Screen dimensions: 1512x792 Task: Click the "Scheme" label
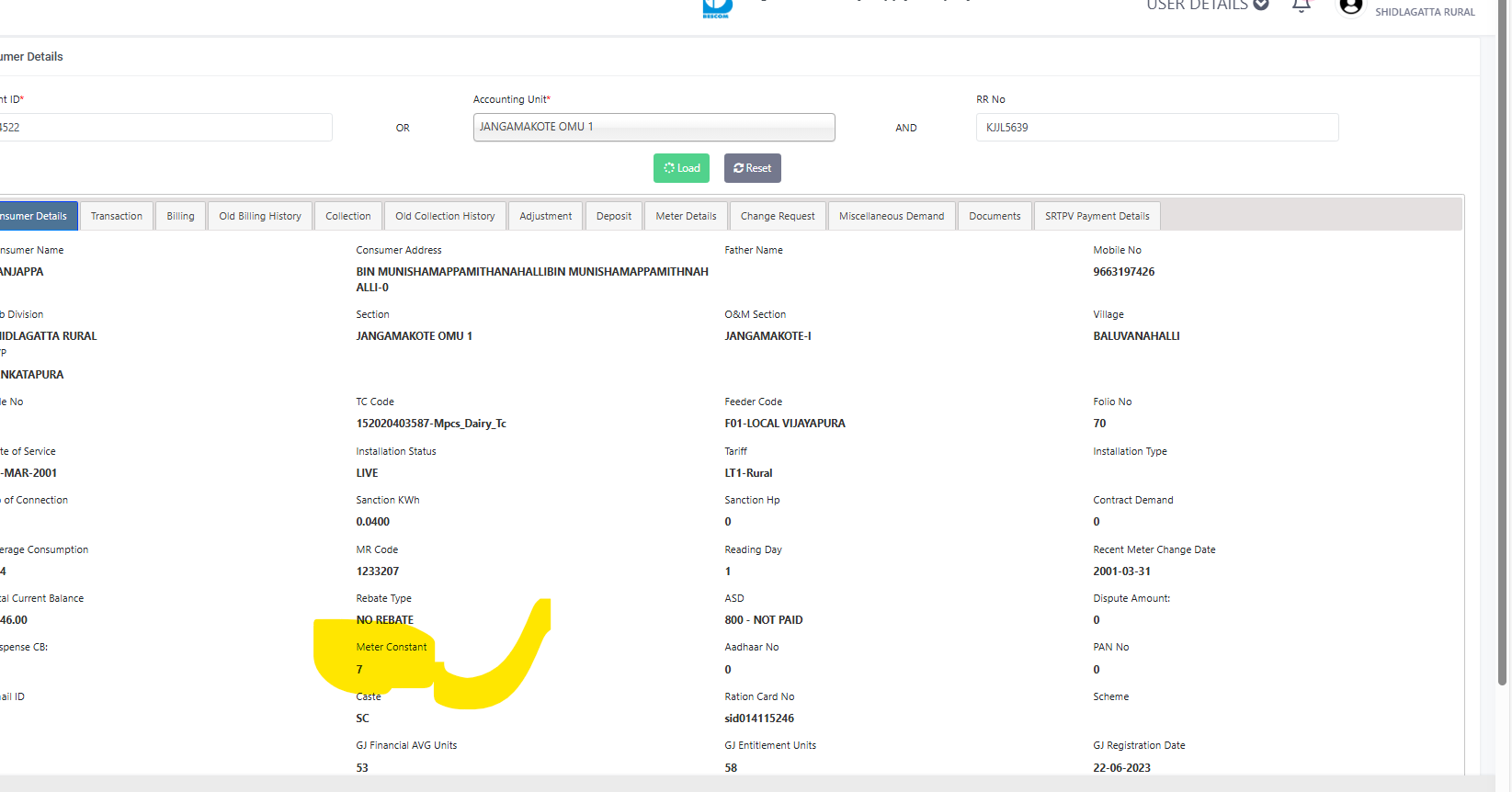1111,696
